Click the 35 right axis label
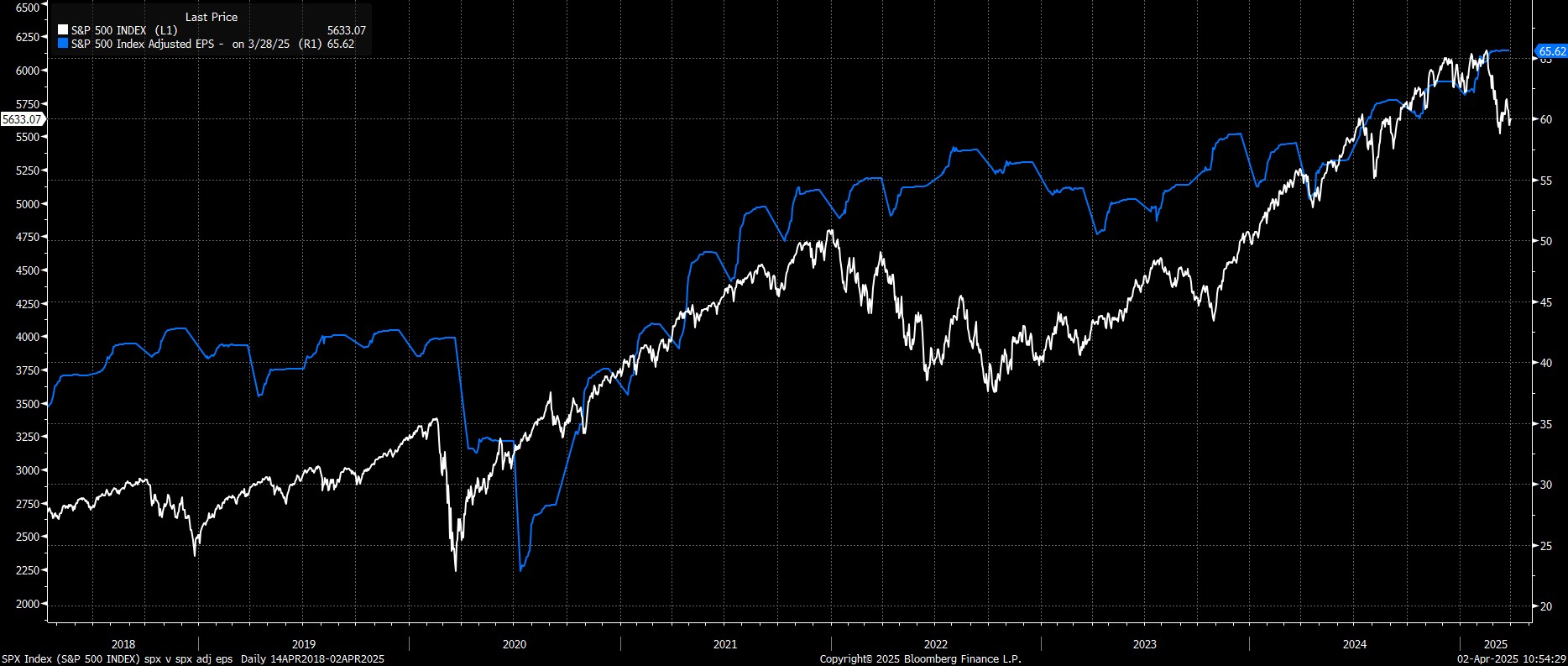Viewport: 1568px width, 666px height. pos(1545,424)
